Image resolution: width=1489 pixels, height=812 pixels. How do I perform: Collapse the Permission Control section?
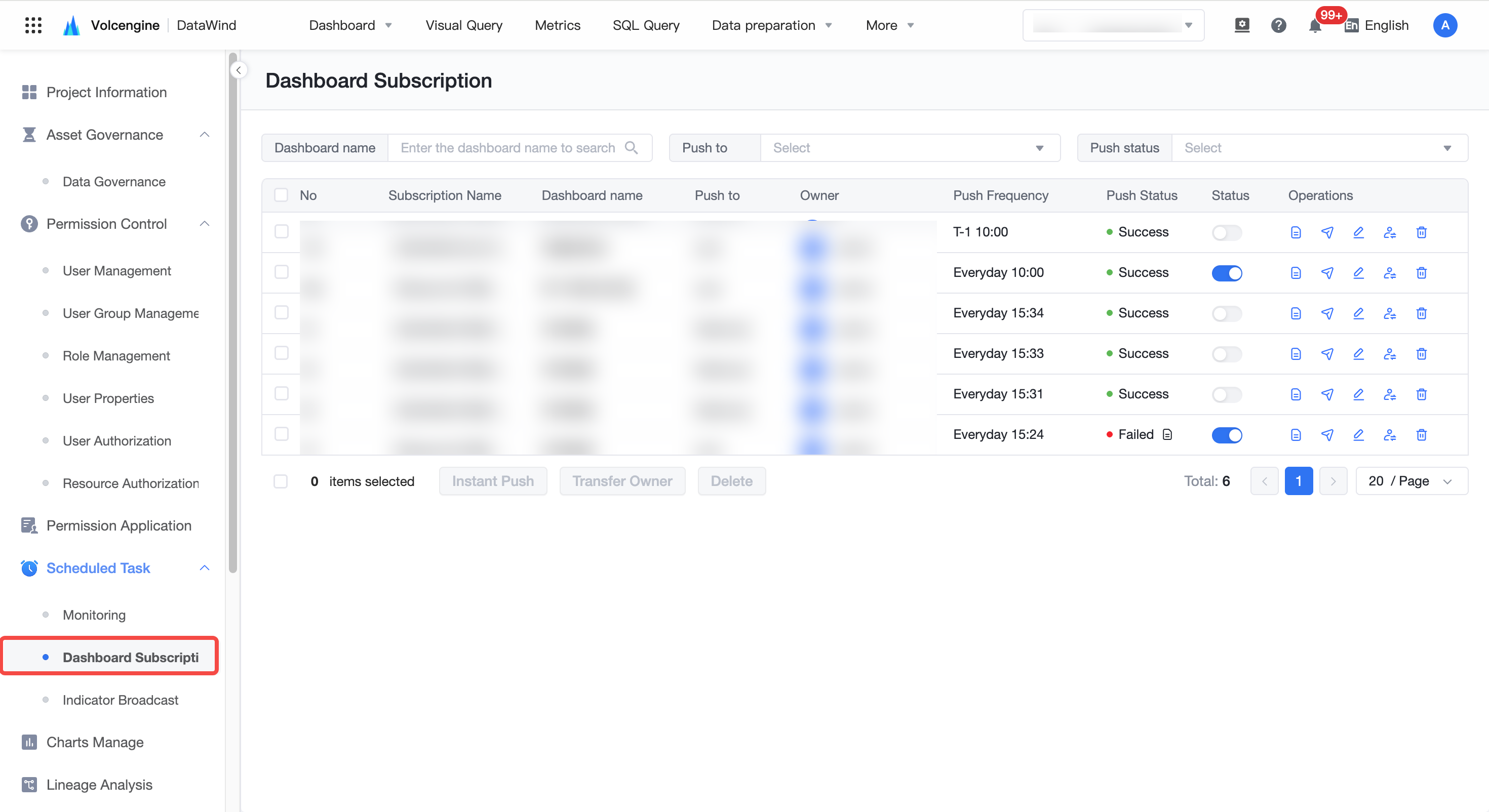(205, 224)
